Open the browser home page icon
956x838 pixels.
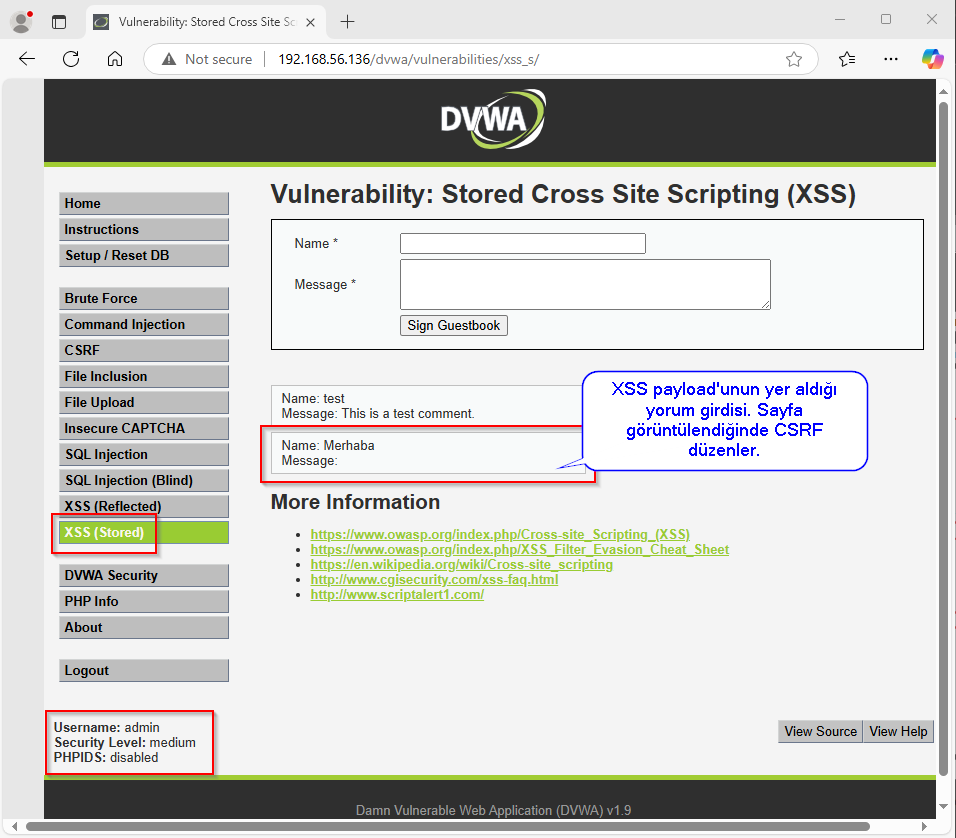pyautogui.click(x=115, y=59)
